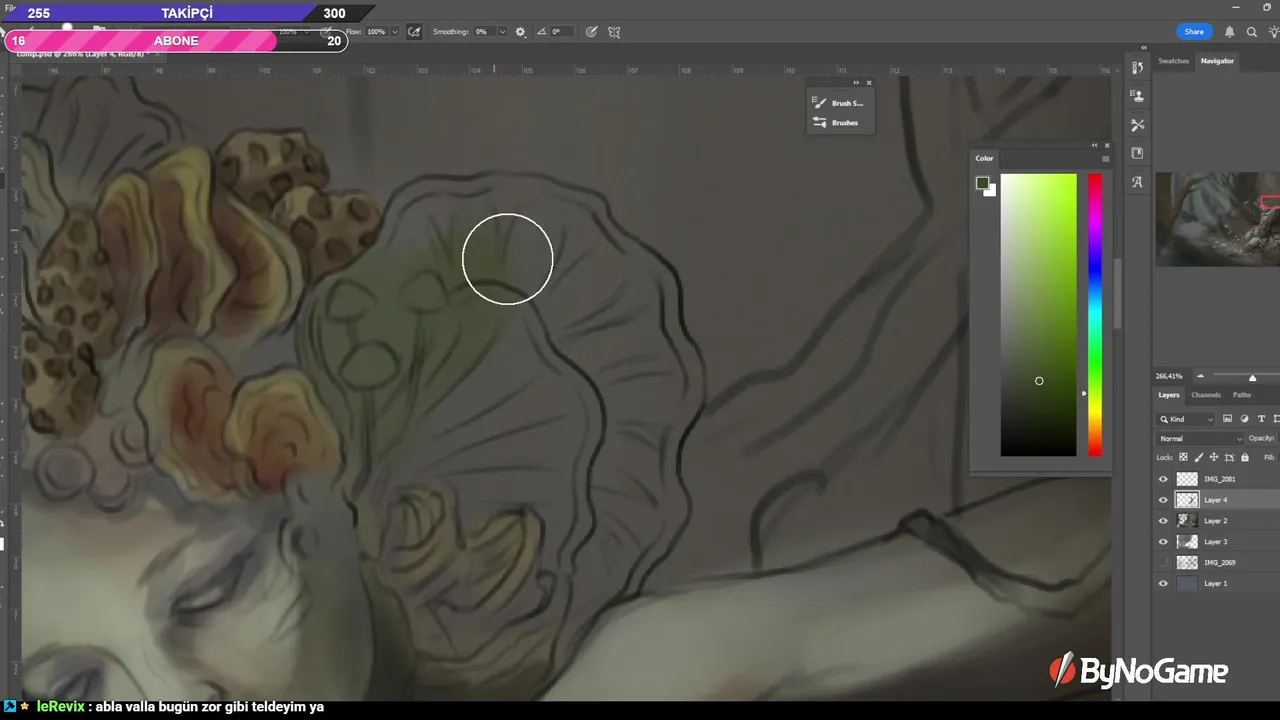Pick color in saturation-brightness field
Image resolution: width=1280 pixels, height=720 pixels.
click(x=1038, y=315)
